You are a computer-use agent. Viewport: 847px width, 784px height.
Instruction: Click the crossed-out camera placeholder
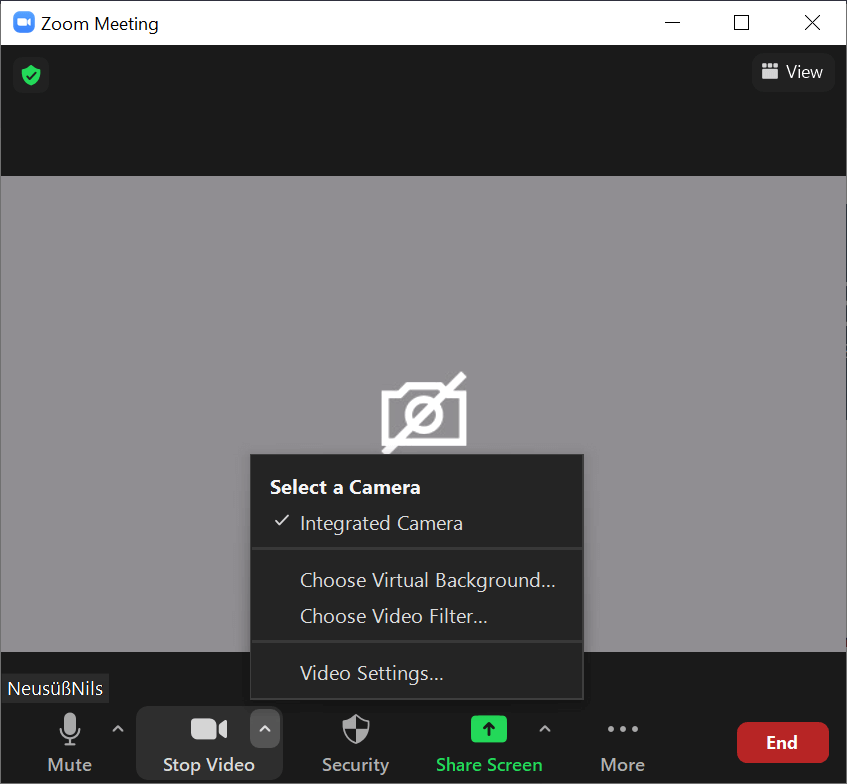424,412
